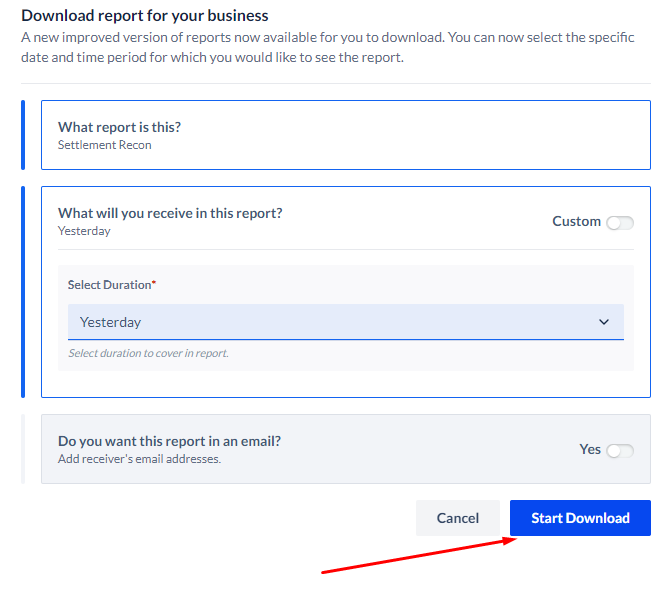Viewport: 659px width, 595px height.
Task: Expand the "Do you want this report in an email?" section
Action: pos(345,449)
